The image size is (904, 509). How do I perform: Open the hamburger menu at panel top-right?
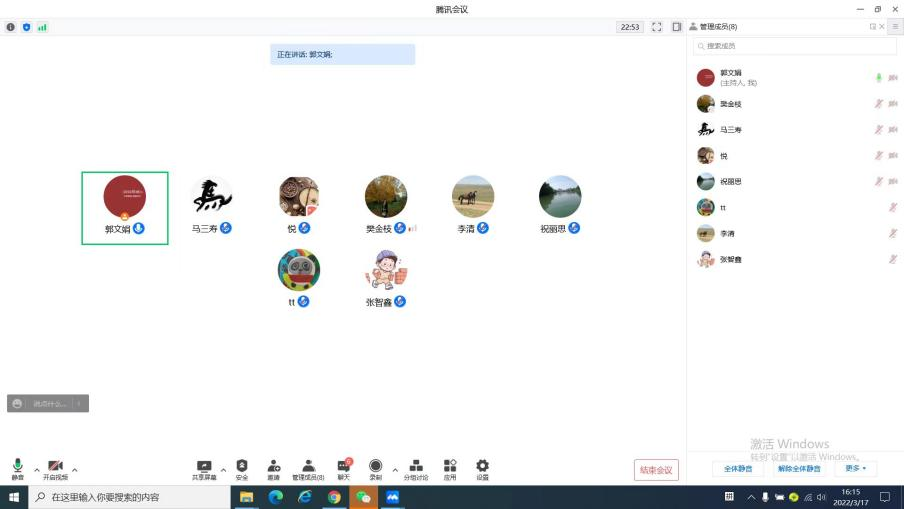click(895, 27)
